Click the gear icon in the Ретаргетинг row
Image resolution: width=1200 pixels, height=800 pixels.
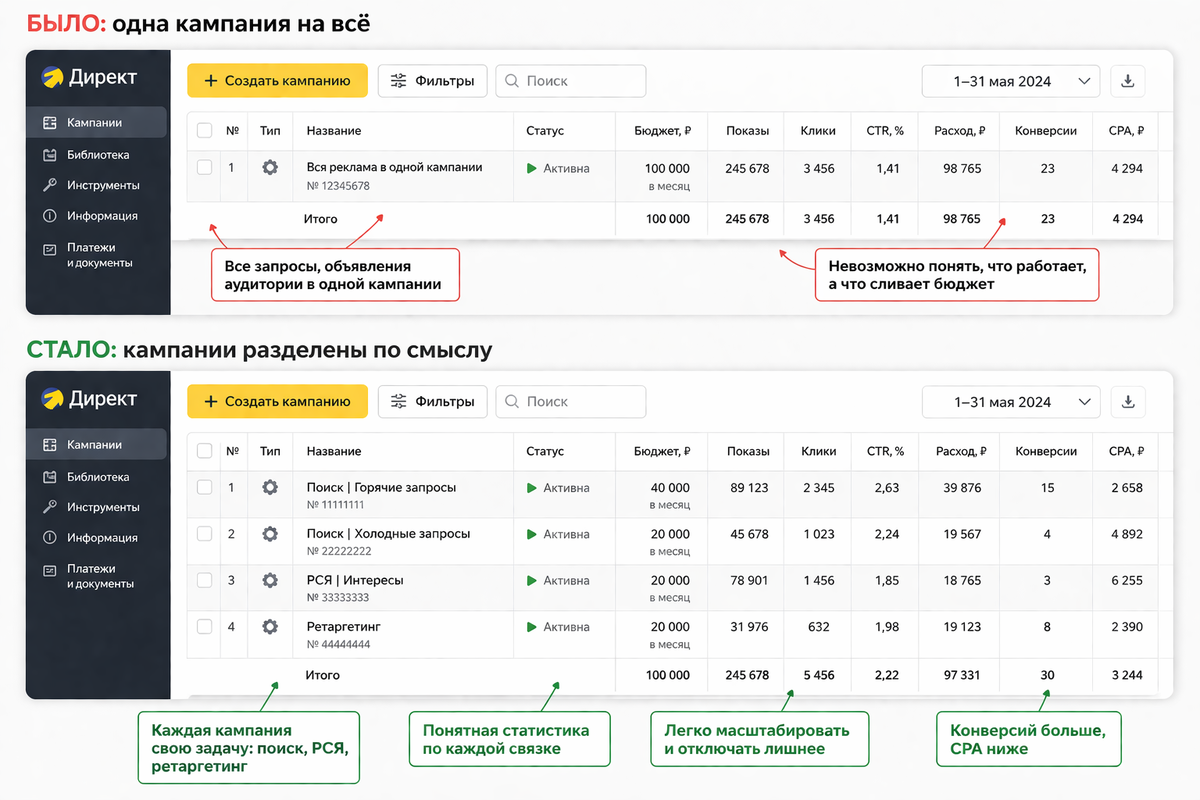point(269,627)
